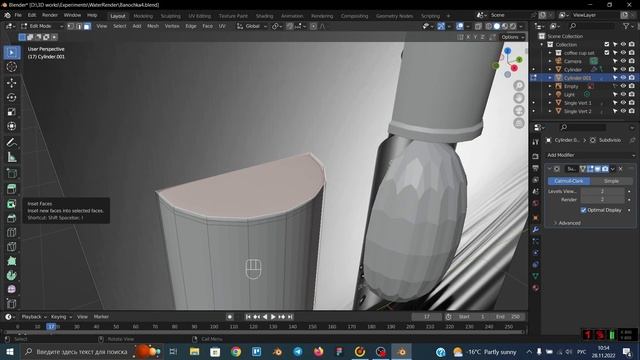
Task: Select the Edge Slide tool
Action: pos(11,303)
